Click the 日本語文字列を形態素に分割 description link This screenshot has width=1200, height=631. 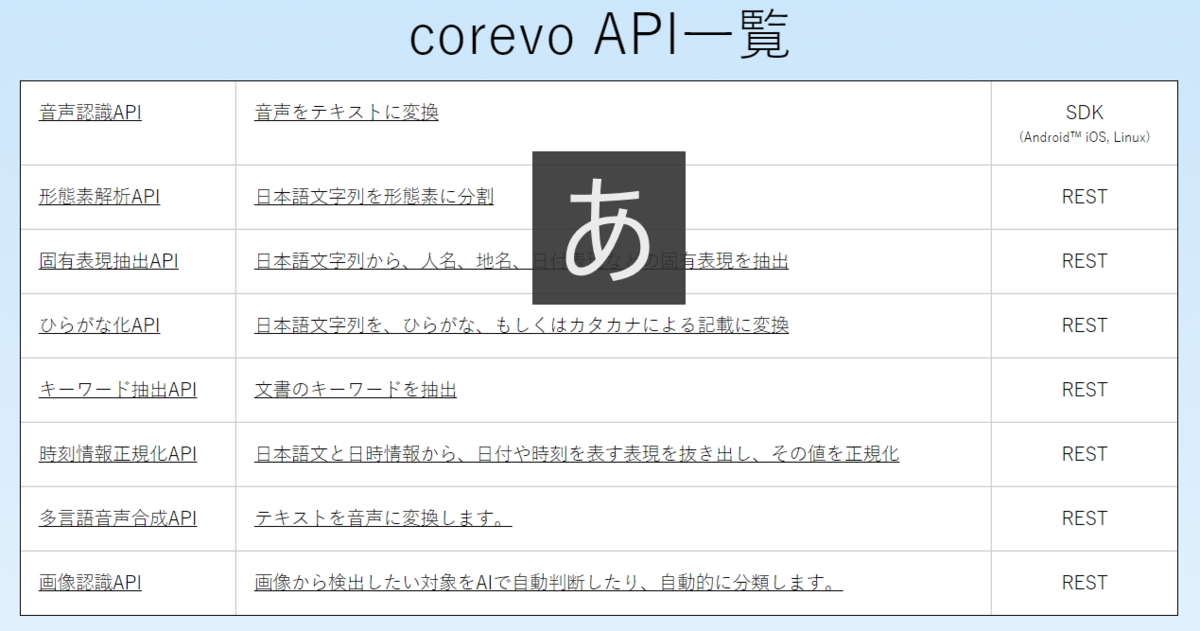tap(374, 197)
